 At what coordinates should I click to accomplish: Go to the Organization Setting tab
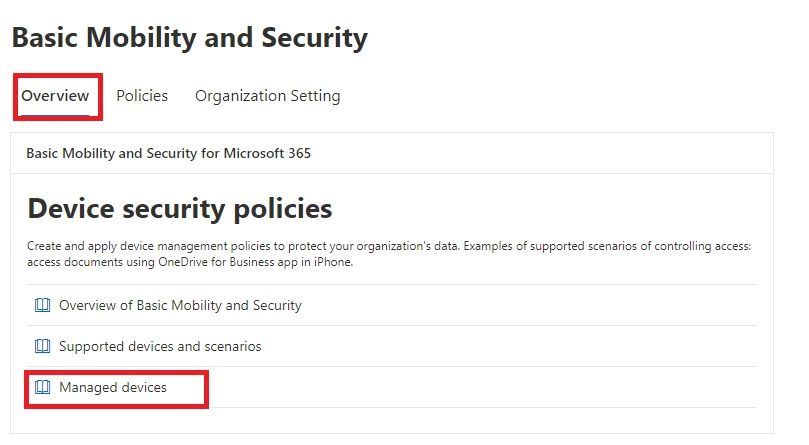267,96
